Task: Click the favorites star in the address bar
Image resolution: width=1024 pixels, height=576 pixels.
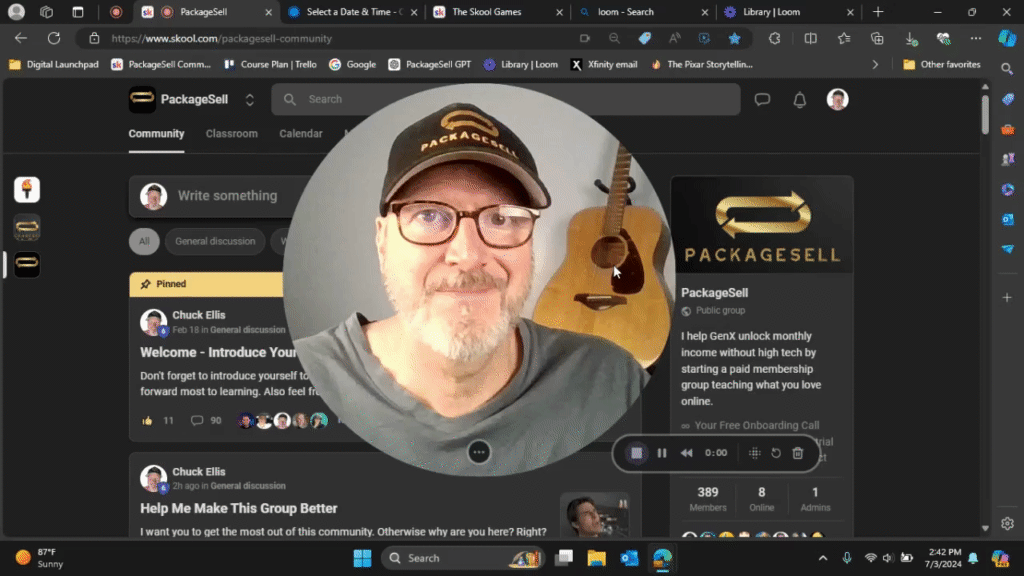Action: pos(735,38)
